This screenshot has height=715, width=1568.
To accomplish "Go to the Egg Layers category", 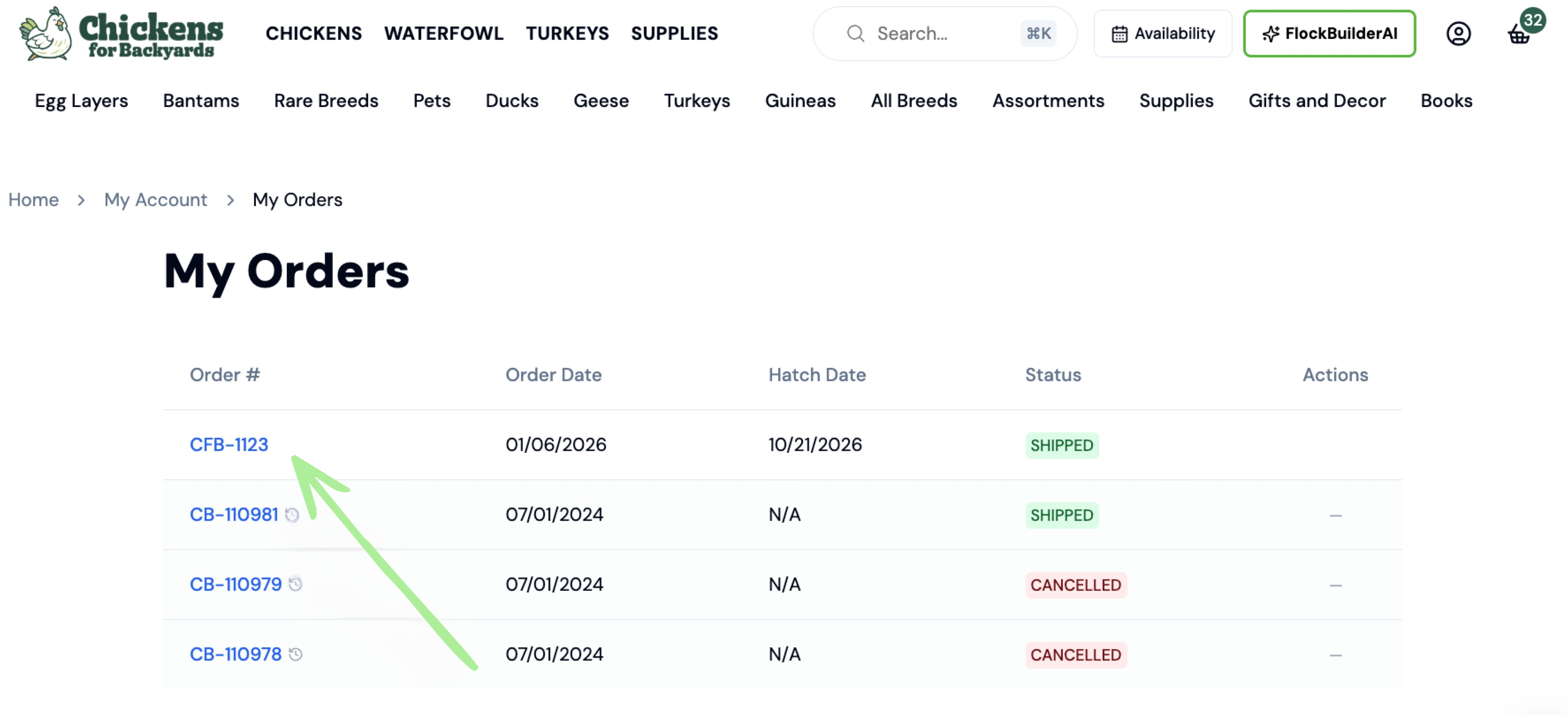I will coord(82,100).
